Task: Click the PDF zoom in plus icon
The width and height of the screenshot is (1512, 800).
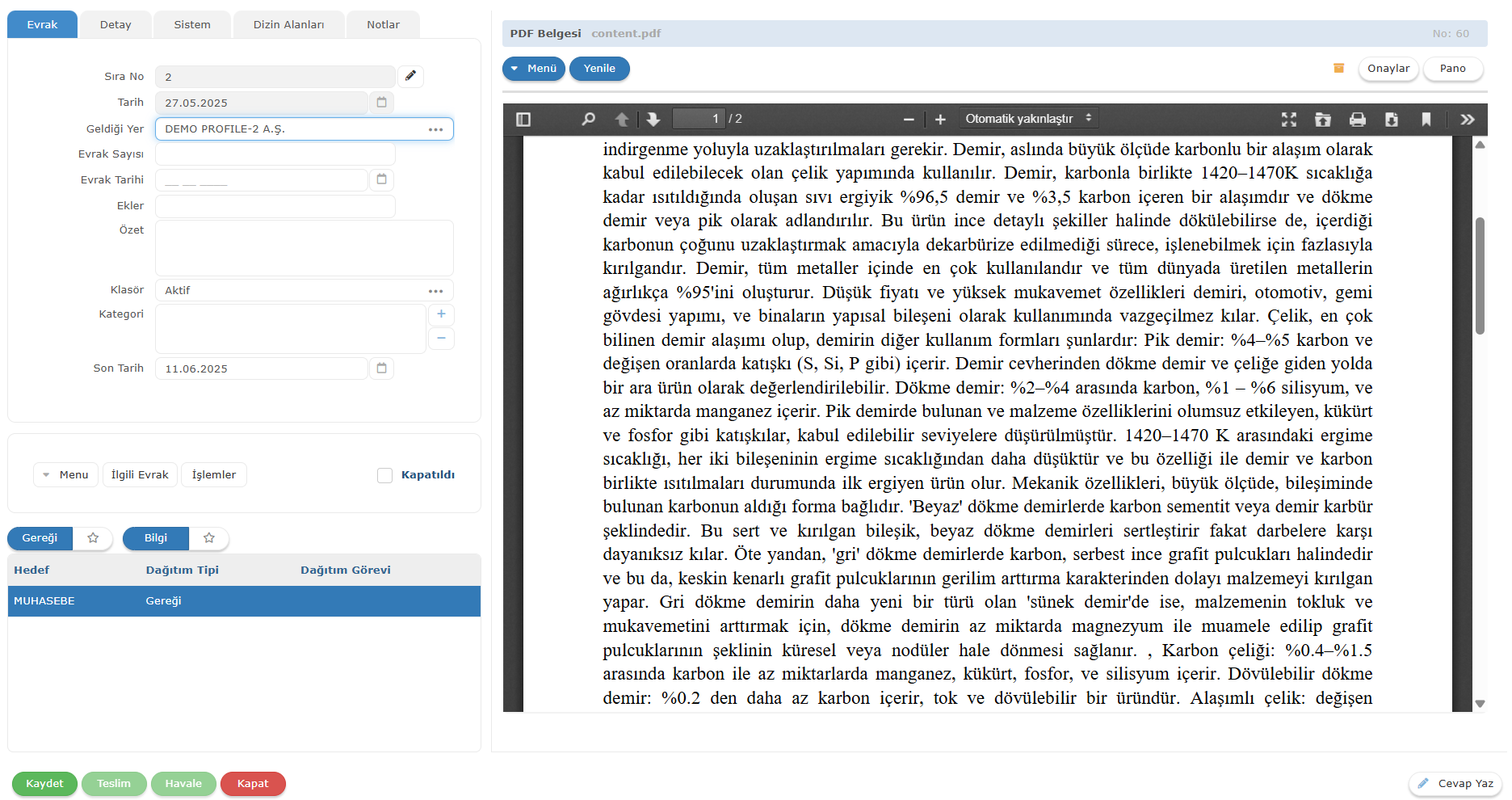Action: 940,120
